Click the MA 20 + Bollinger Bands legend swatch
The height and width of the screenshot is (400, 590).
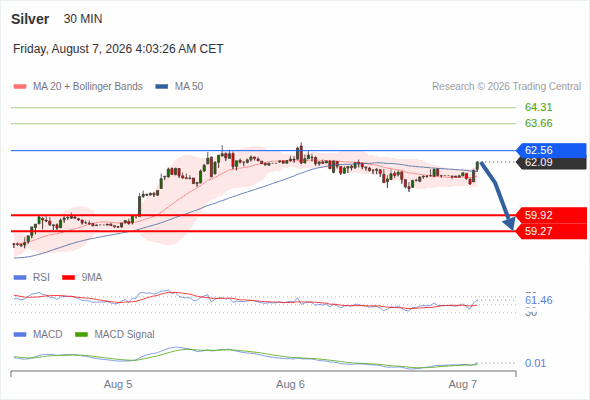pyautogui.click(x=20, y=87)
